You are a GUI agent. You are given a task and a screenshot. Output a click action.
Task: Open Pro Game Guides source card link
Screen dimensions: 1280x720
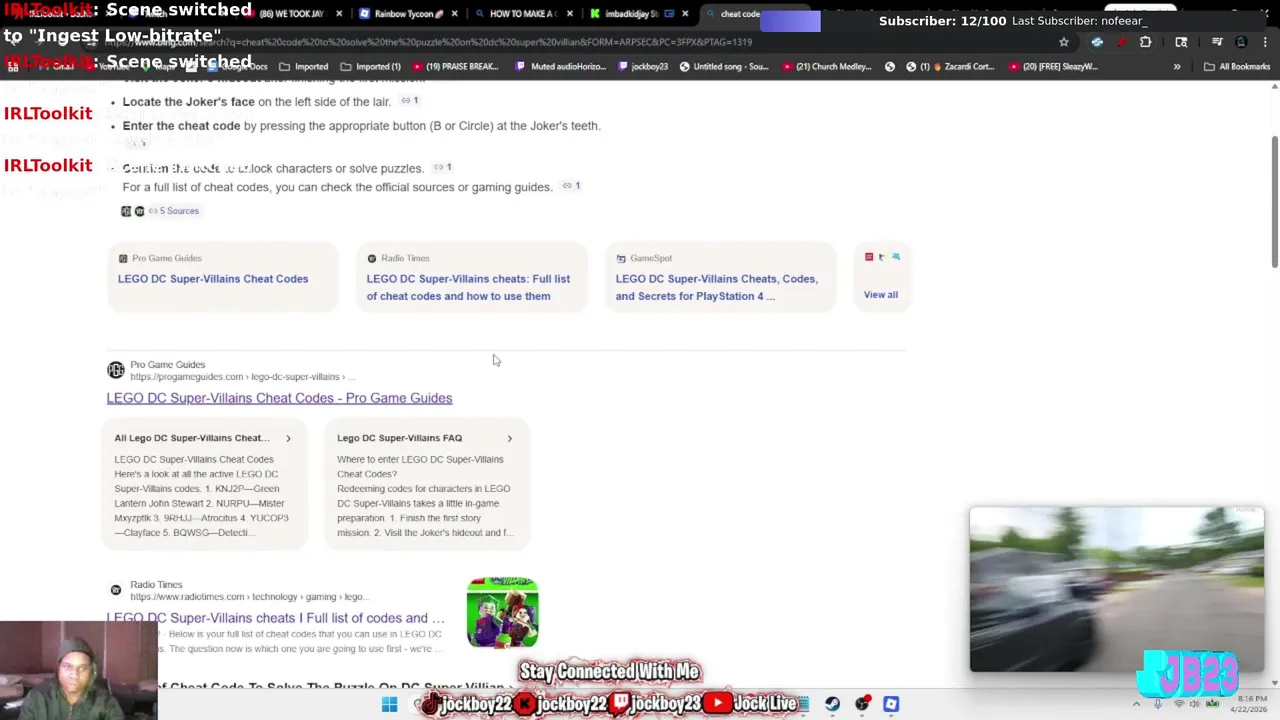(213, 279)
